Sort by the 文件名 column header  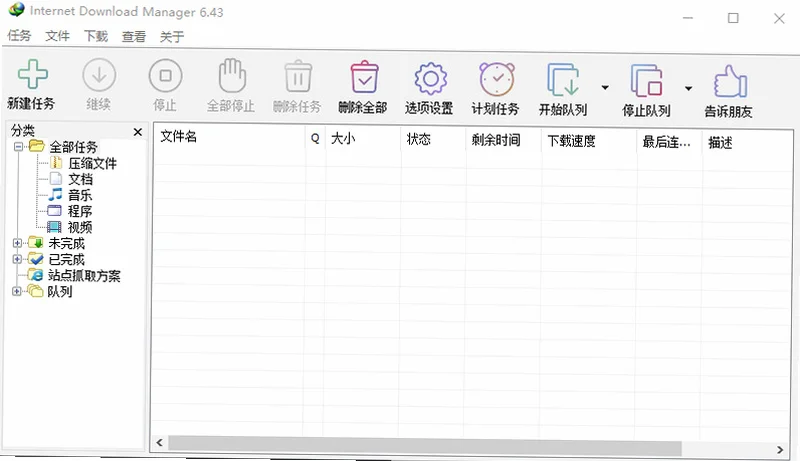230,137
